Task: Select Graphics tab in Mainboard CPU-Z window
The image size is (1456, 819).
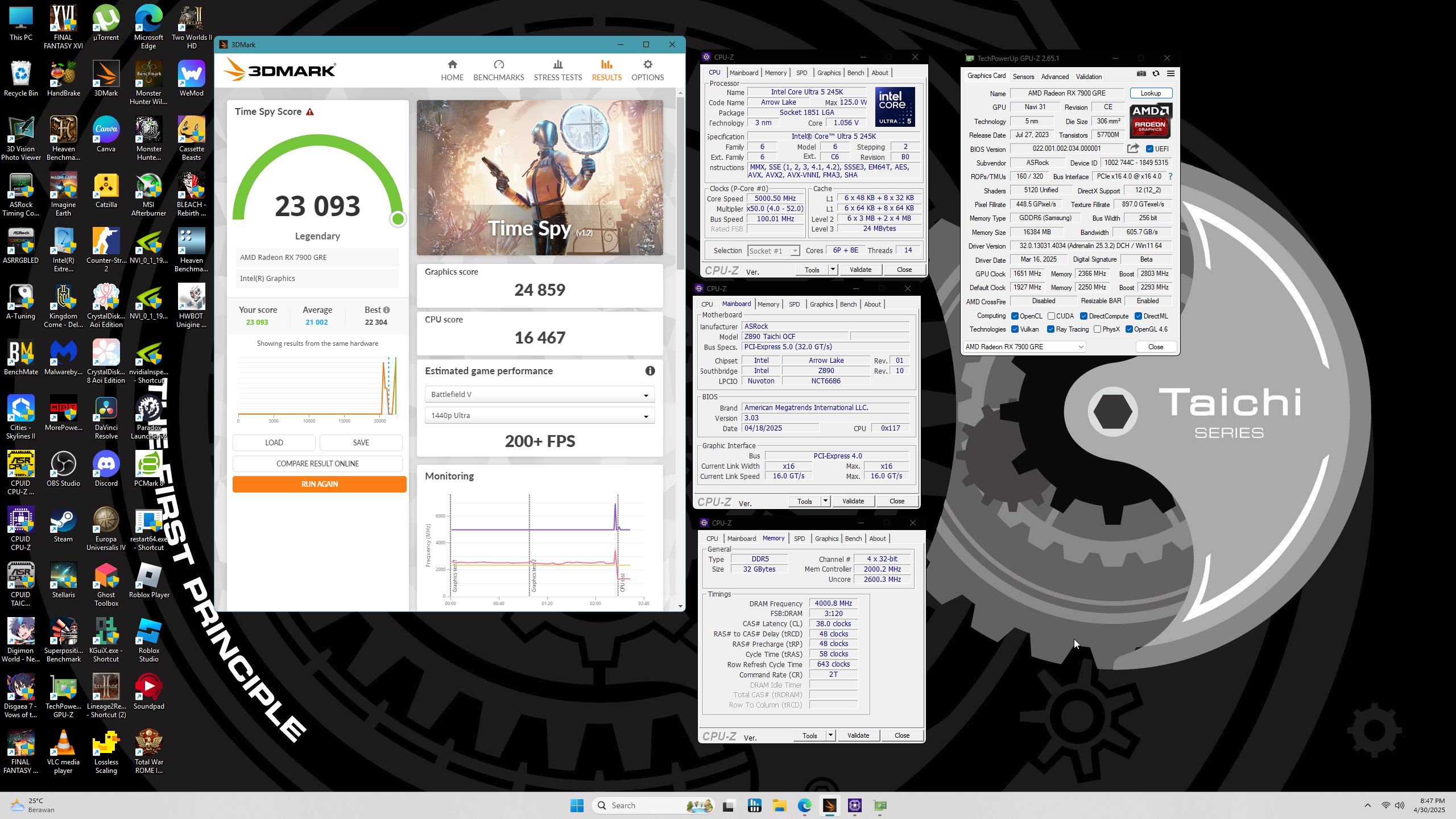Action: point(821,304)
